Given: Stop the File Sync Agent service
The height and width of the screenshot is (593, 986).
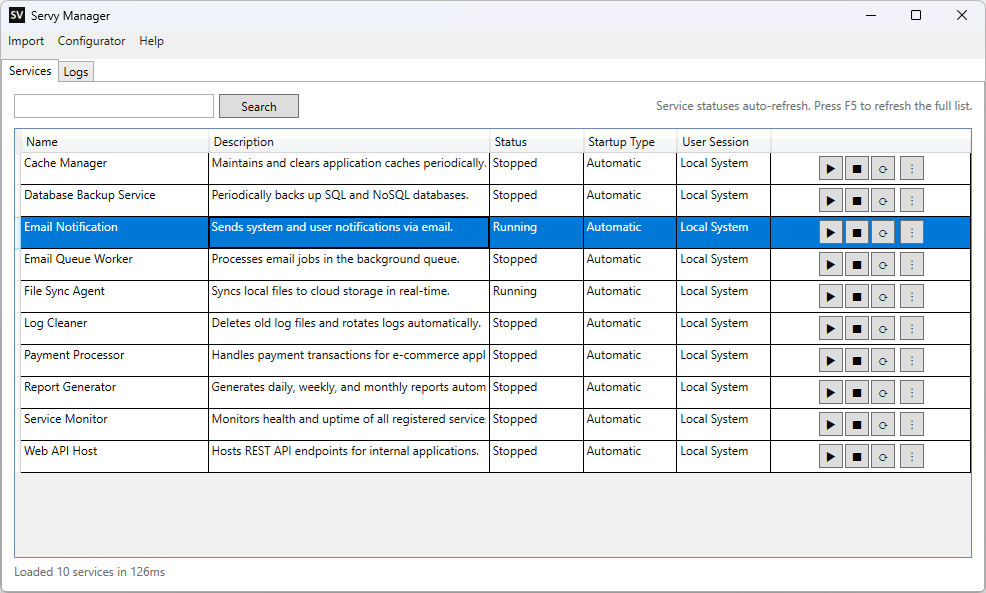Looking at the screenshot, I should (857, 297).
